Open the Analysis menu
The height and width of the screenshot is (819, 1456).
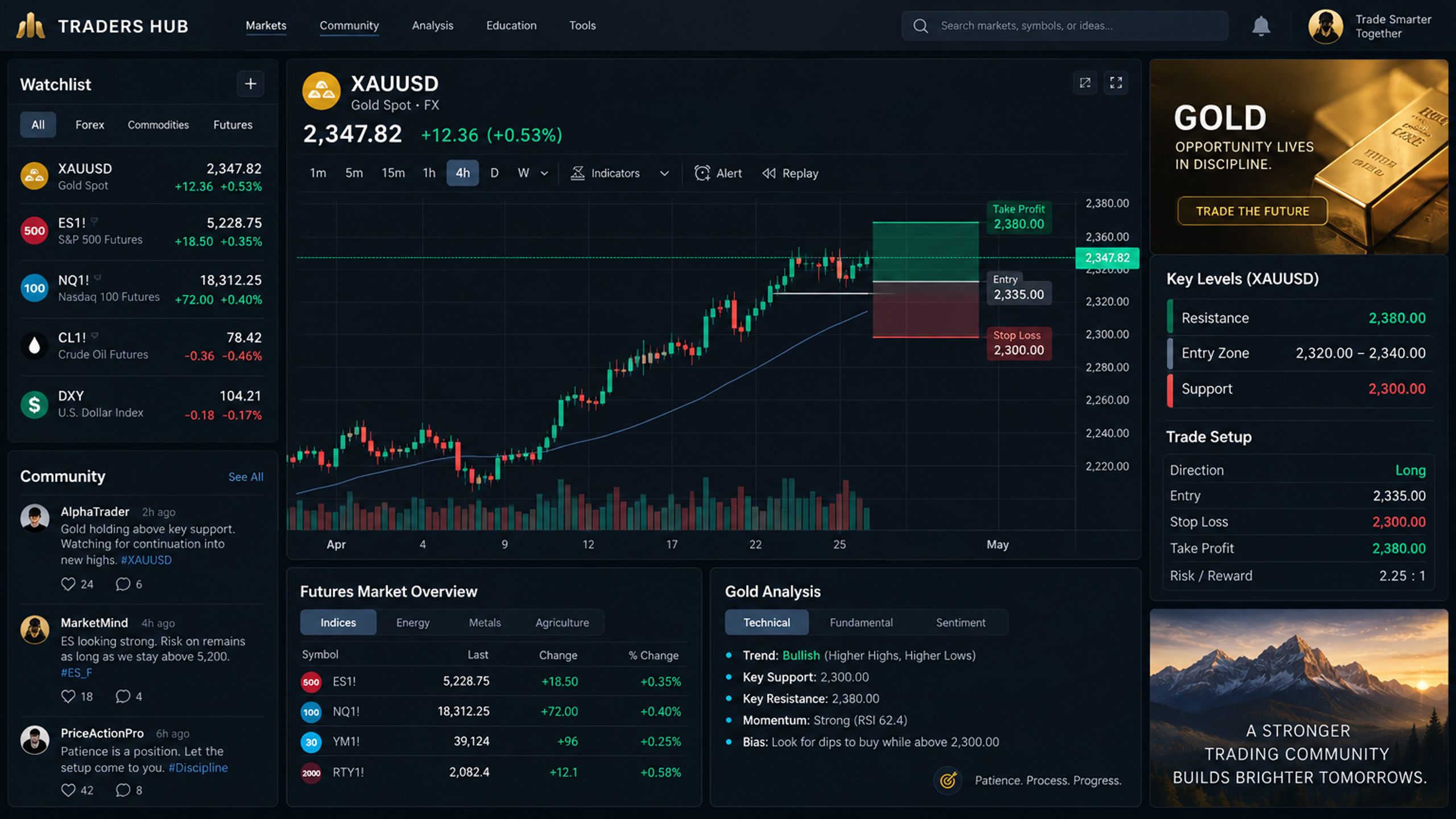coord(433,26)
